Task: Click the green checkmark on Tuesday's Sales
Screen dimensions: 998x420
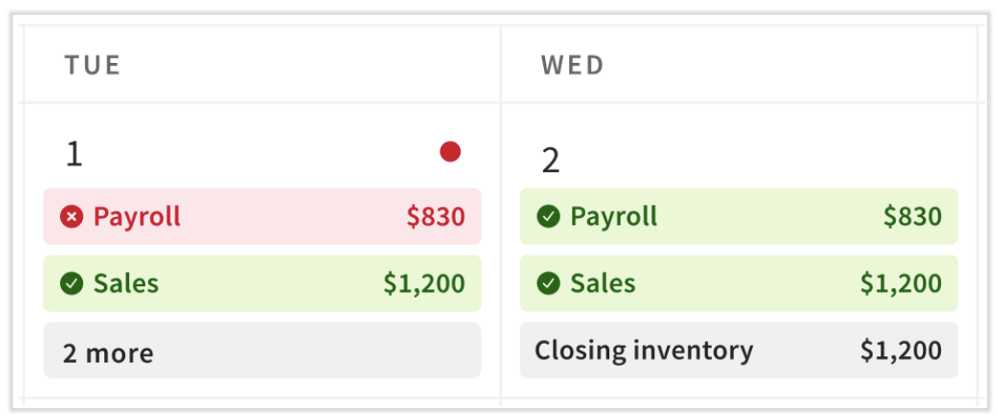Action: coord(71,283)
